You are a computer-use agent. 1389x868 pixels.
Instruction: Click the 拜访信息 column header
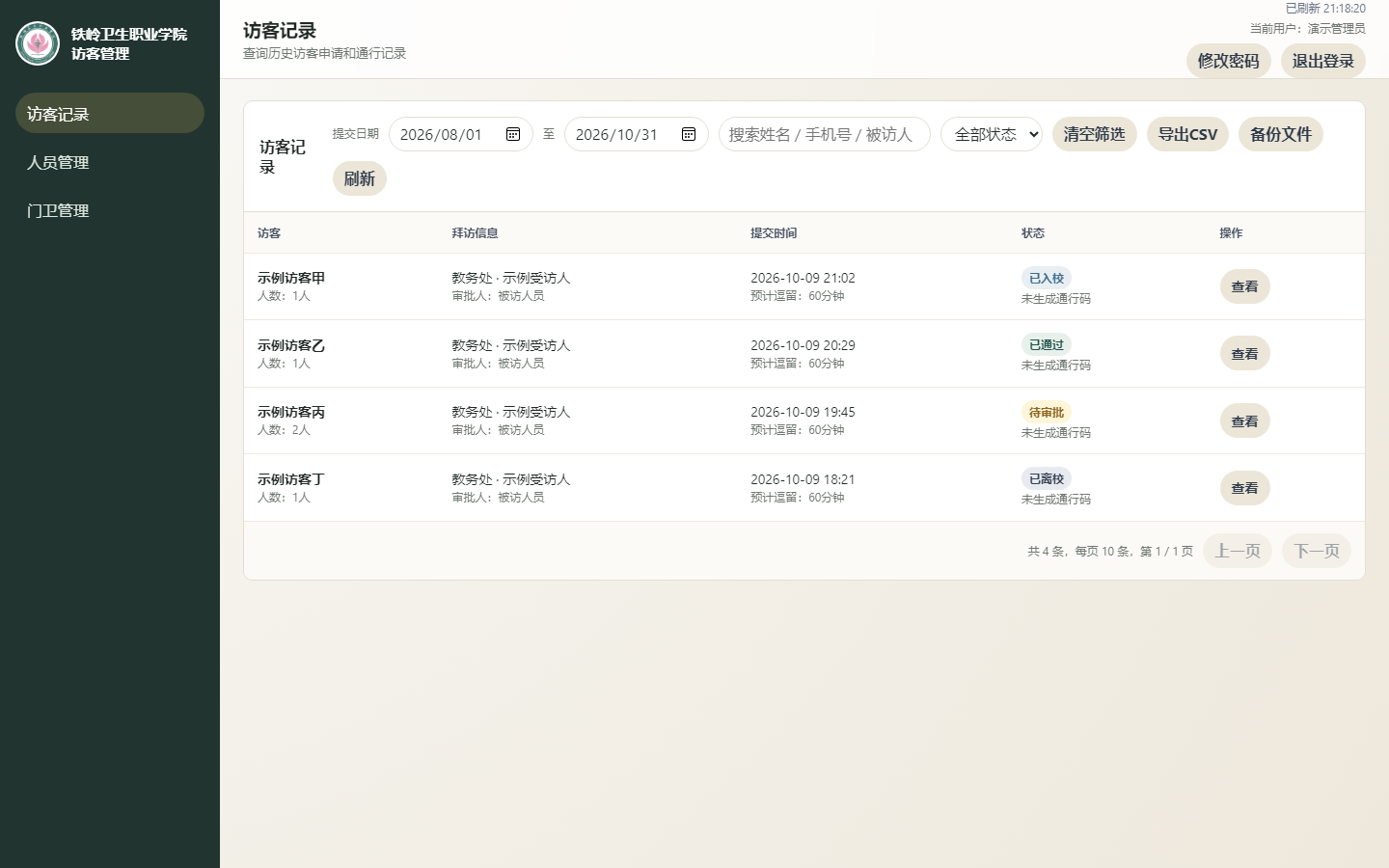[475, 233]
